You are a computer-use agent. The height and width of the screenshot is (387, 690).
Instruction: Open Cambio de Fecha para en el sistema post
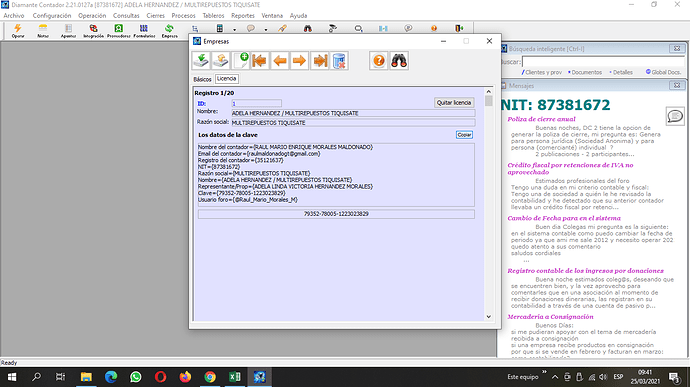(x=564, y=218)
